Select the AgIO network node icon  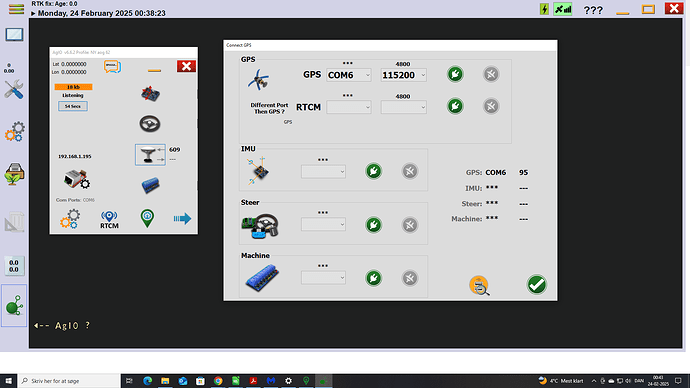pos(14,305)
